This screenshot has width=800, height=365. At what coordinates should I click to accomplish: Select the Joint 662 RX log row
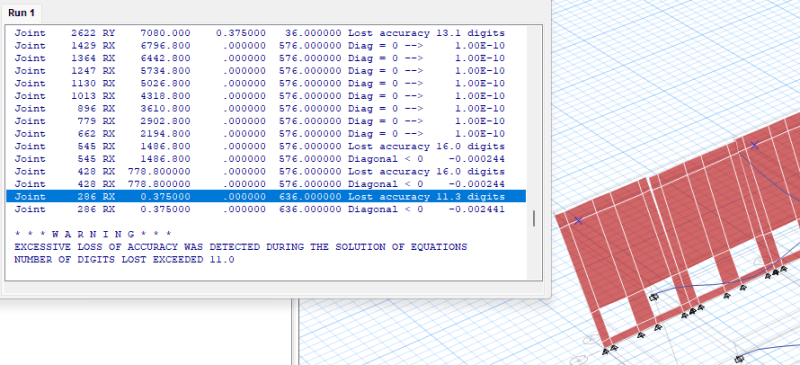(x=260, y=134)
